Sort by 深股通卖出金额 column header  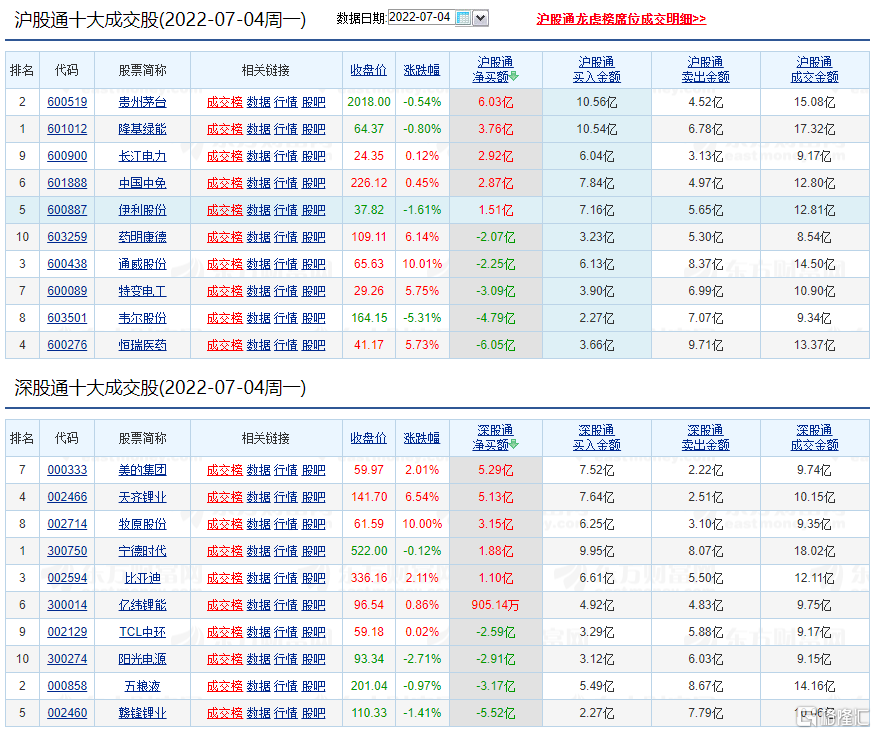[706, 438]
